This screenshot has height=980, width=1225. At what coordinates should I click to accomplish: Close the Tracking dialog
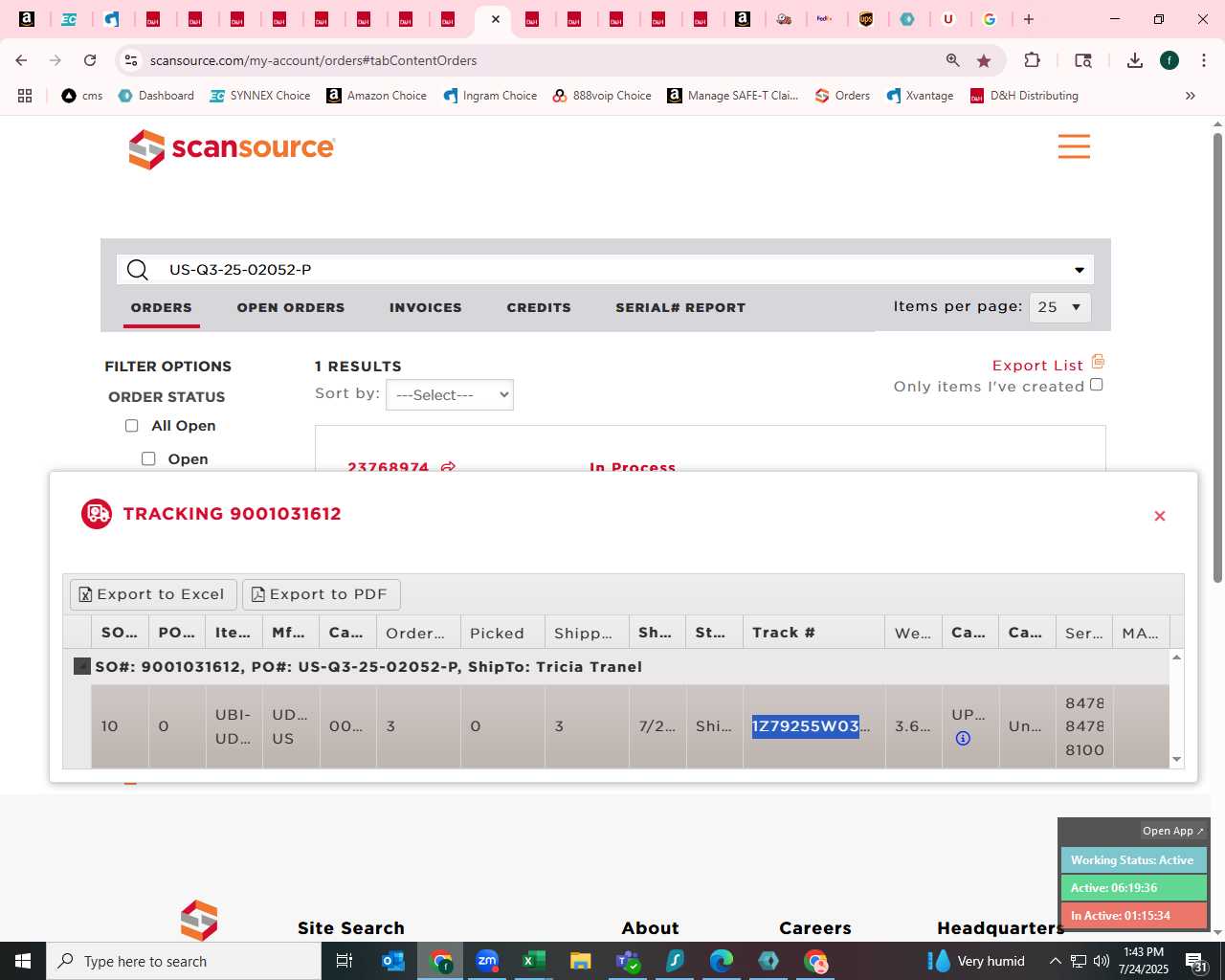coord(1160,516)
